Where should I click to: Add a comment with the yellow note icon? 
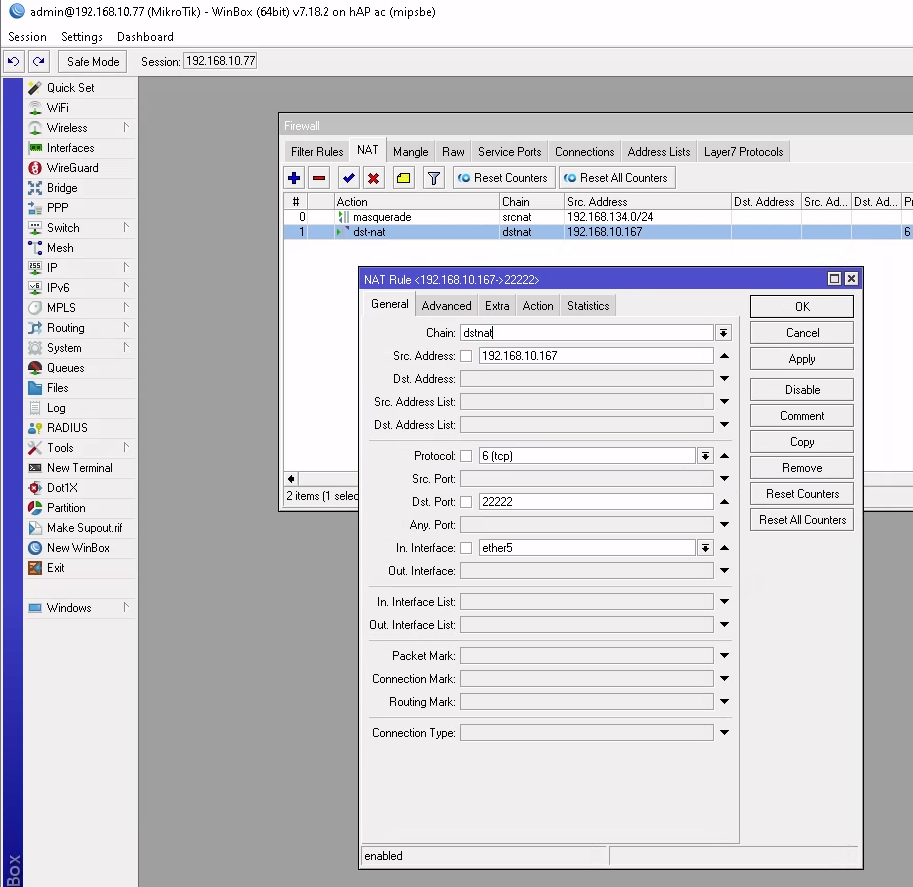[403, 178]
